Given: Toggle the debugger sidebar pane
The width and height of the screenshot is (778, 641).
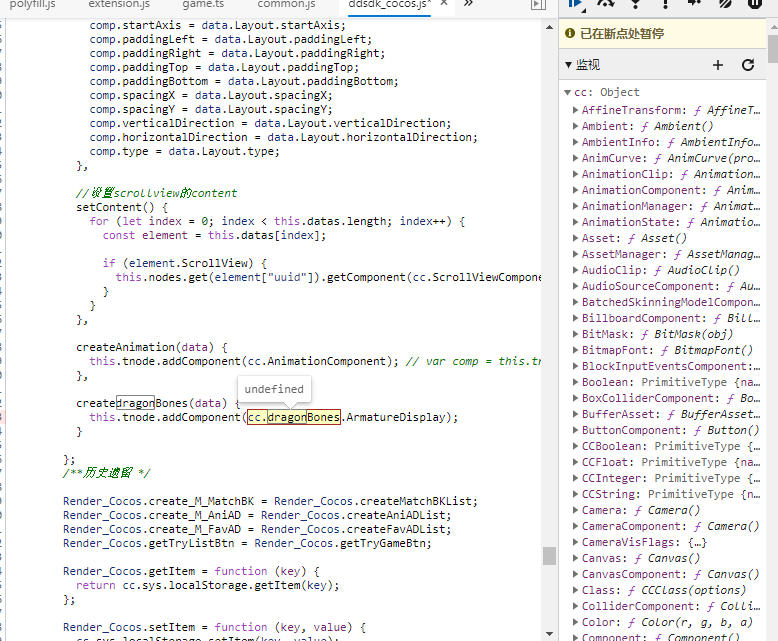Looking at the screenshot, I should pyautogui.click(x=538, y=4).
